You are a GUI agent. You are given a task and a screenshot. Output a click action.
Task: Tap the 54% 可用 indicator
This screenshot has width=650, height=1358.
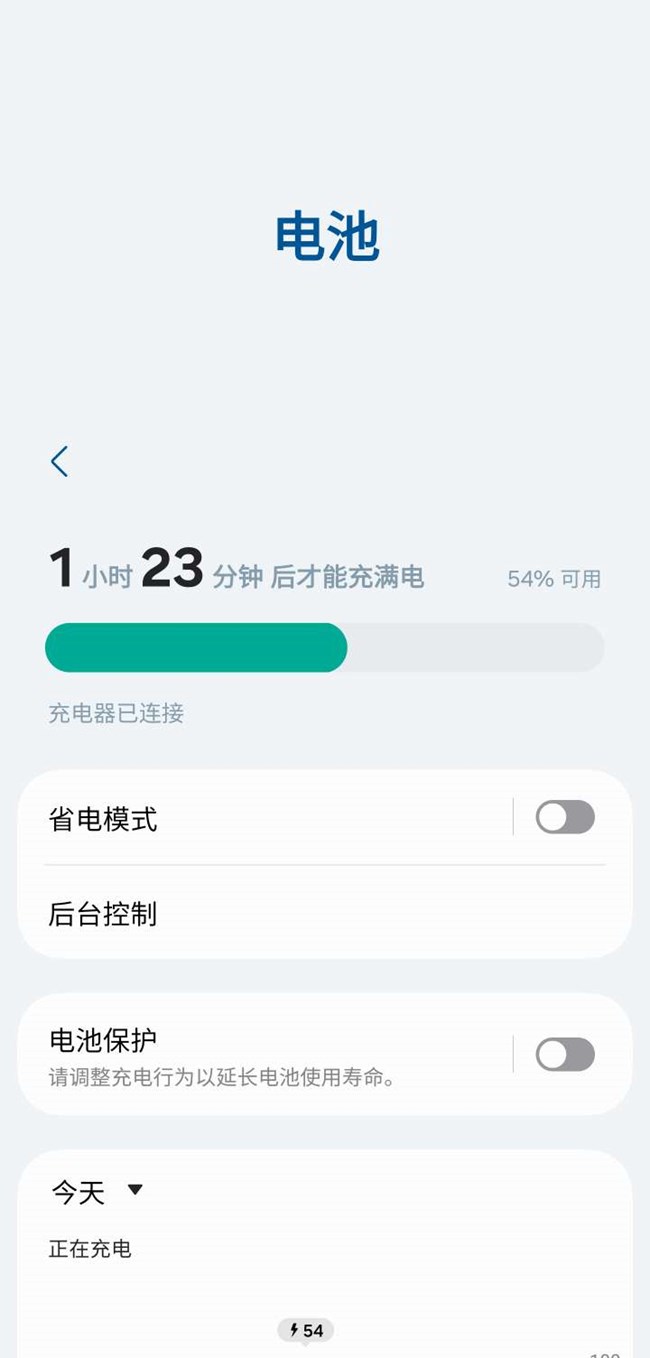[554, 579]
